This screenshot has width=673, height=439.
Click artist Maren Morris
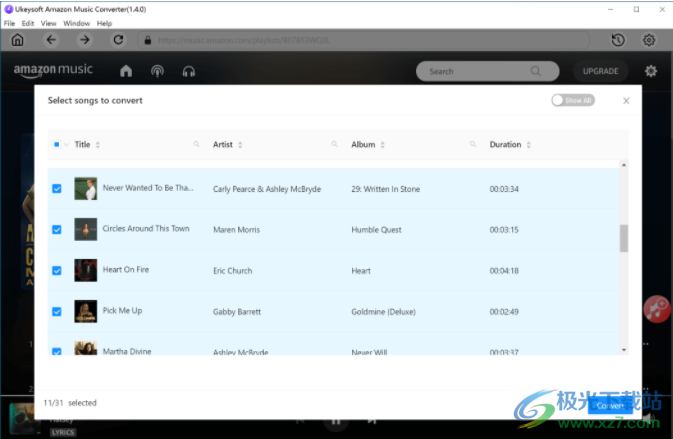tap(236, 230)
